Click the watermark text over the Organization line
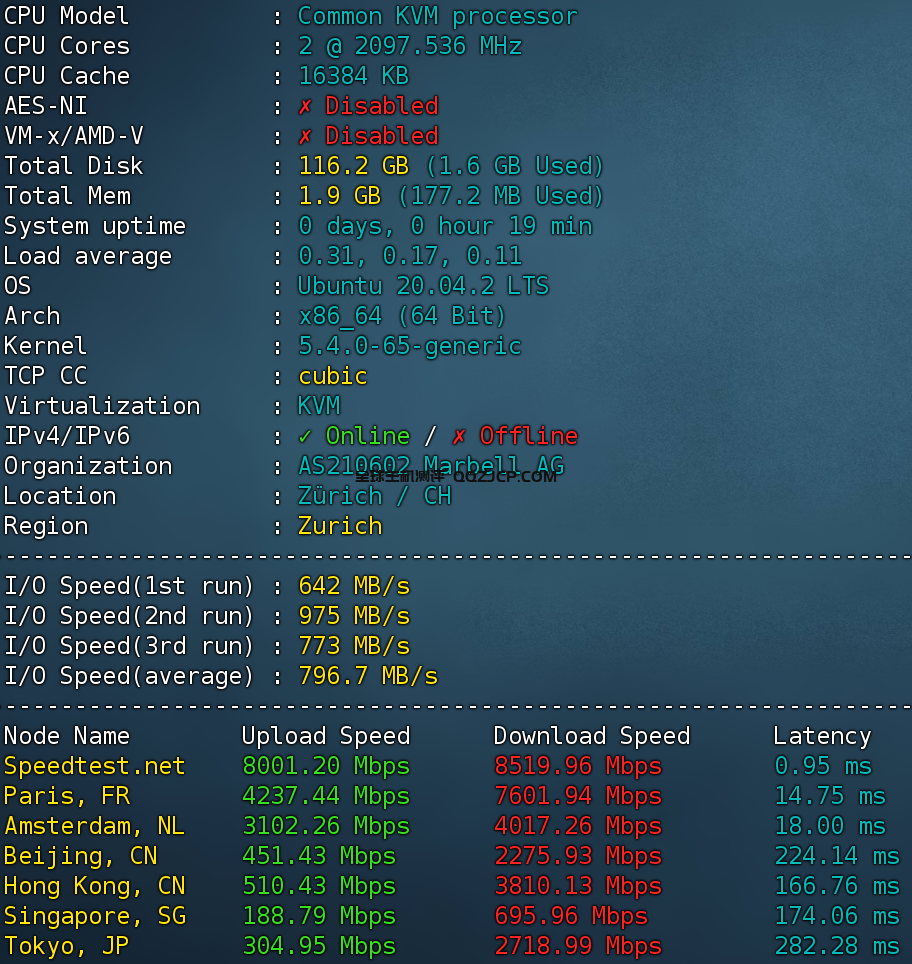This screenshot has height=964, width=912. pyautogui.click(x=455, y=476)
